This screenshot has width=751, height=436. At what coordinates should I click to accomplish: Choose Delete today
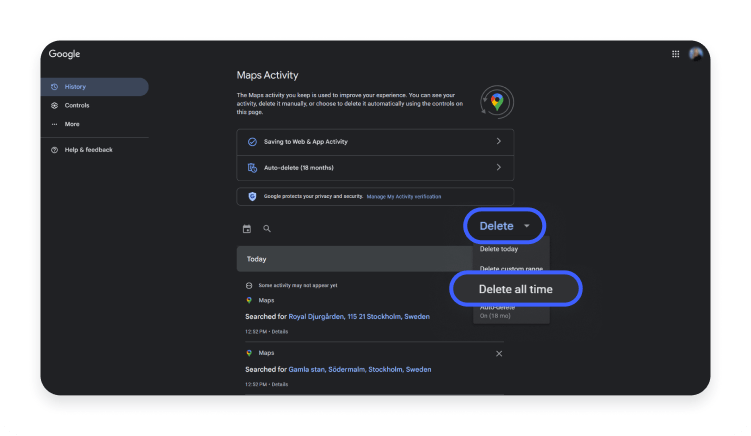pos(499,249)
